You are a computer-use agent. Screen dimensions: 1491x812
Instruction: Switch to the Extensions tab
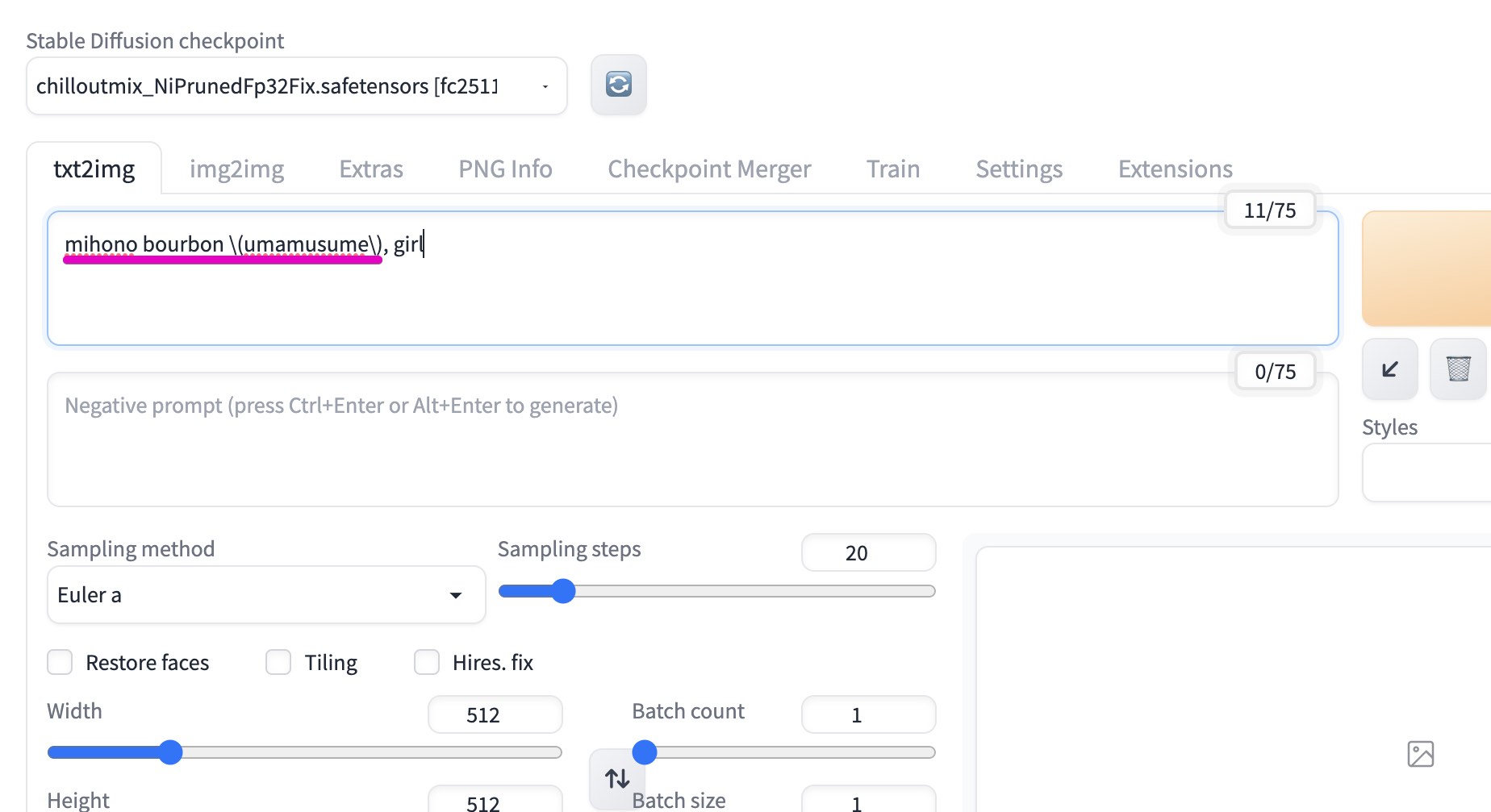1174,169
